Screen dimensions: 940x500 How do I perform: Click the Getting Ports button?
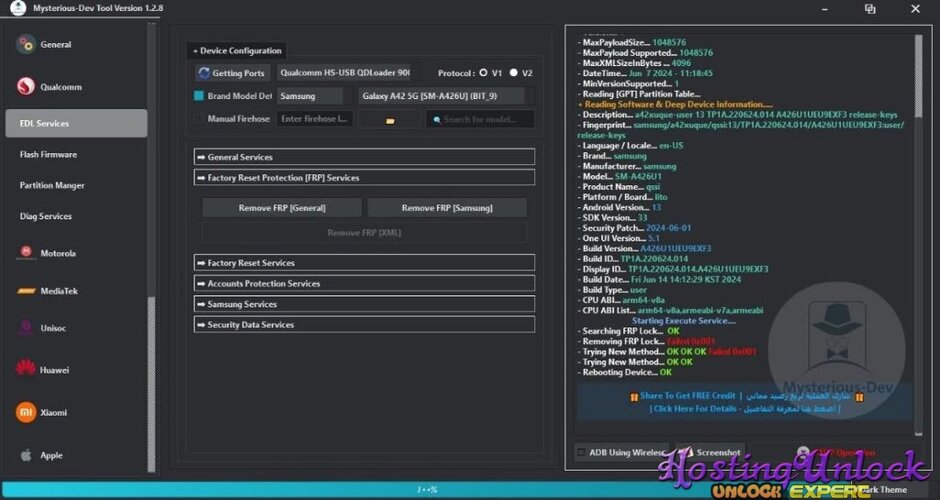click(233, 73)
